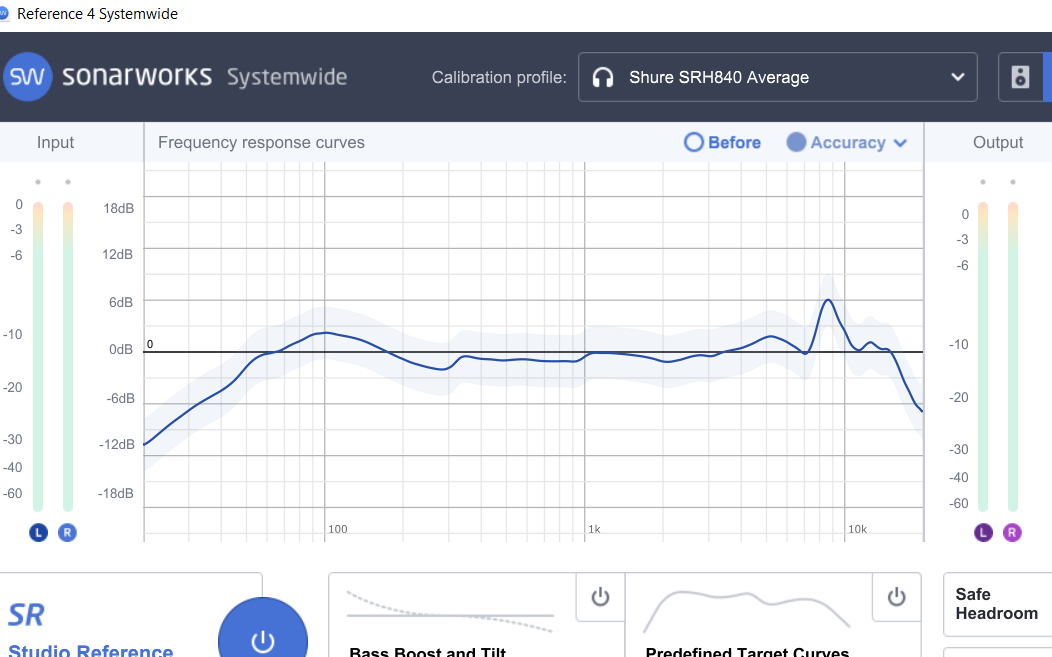Expand the calibration profile chevron arrow
1052x657 pixels.
click(x=958, y=77)
